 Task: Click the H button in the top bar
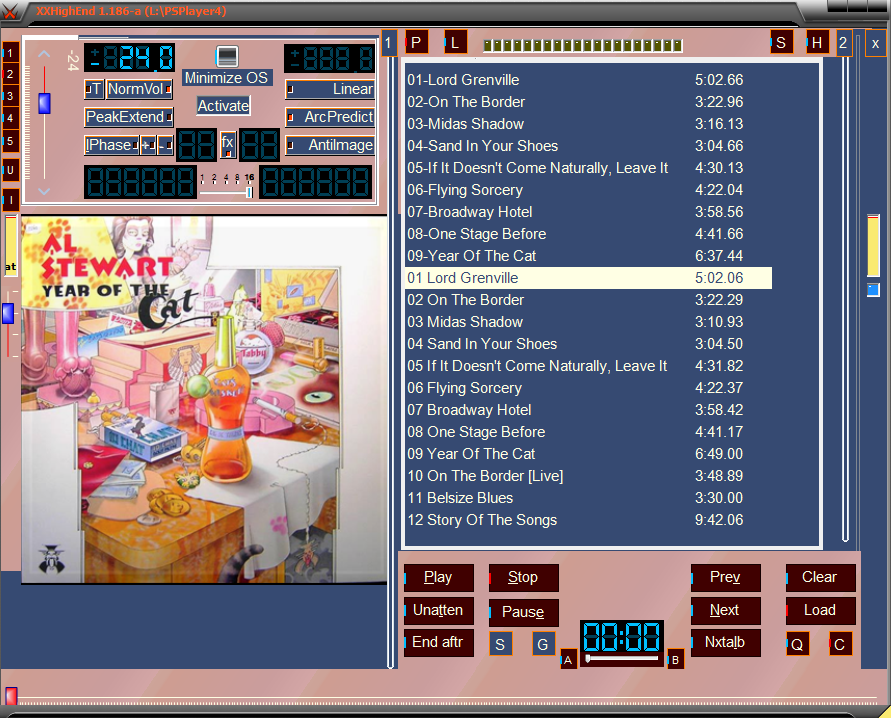(x=817, y=43)
